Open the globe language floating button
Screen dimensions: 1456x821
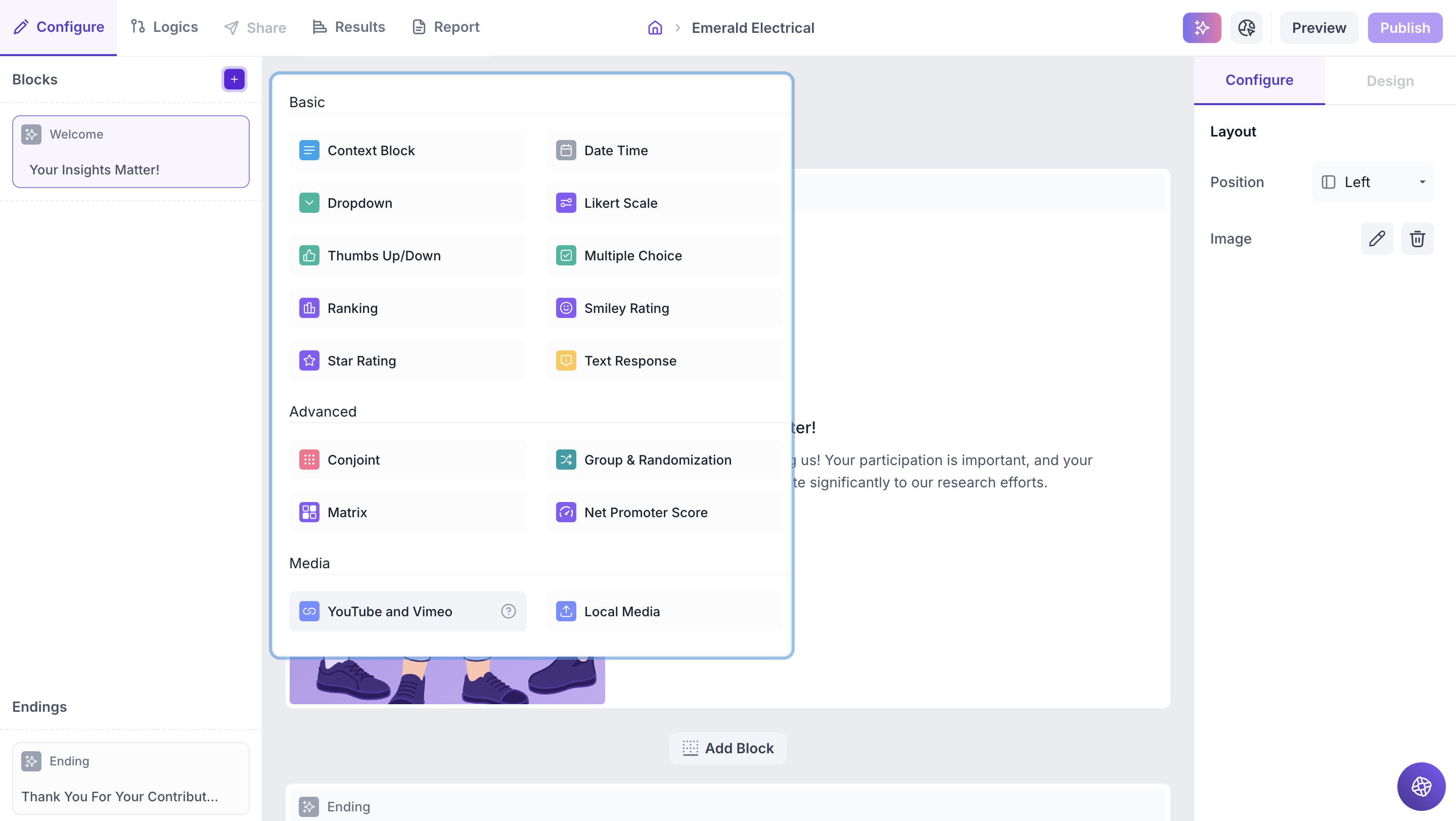(1421, 786)
